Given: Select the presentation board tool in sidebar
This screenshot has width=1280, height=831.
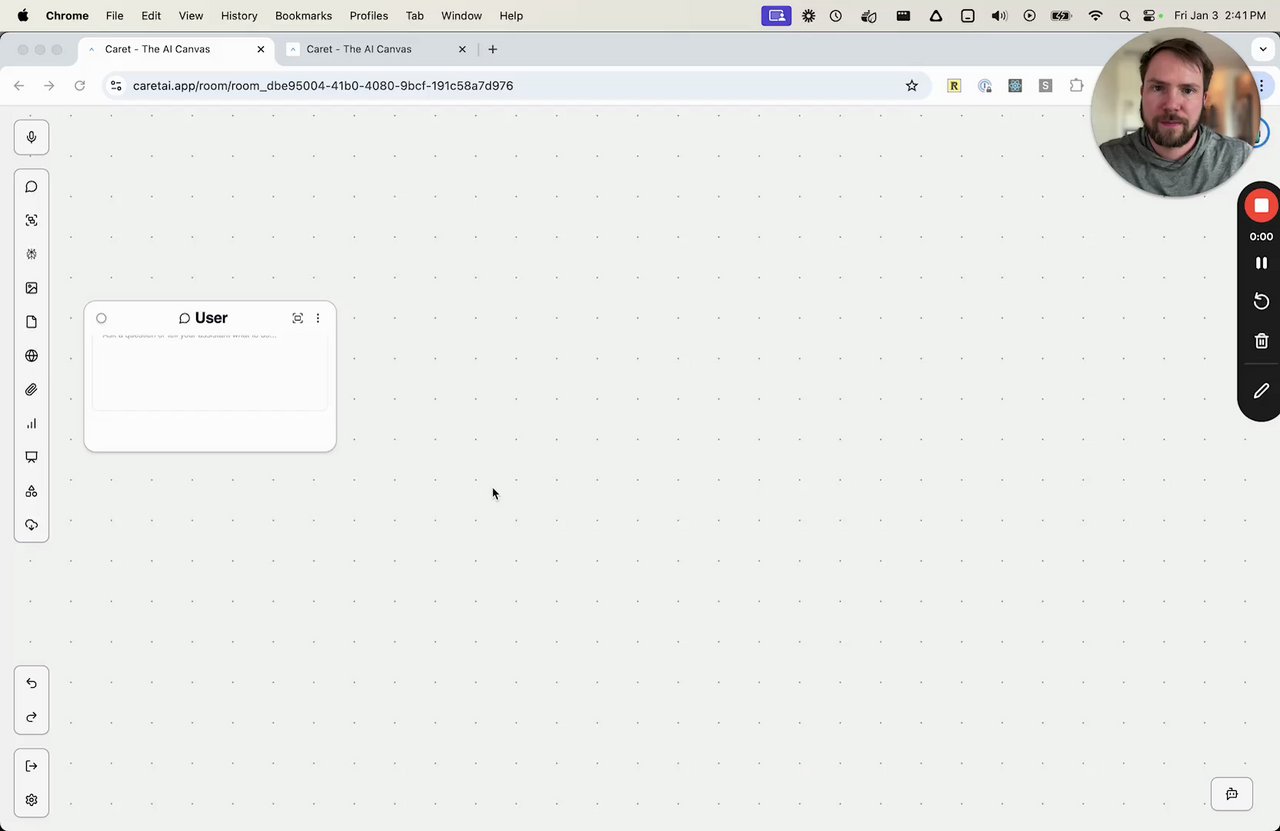Looking at the screenshot, I should tap(31, 457).
